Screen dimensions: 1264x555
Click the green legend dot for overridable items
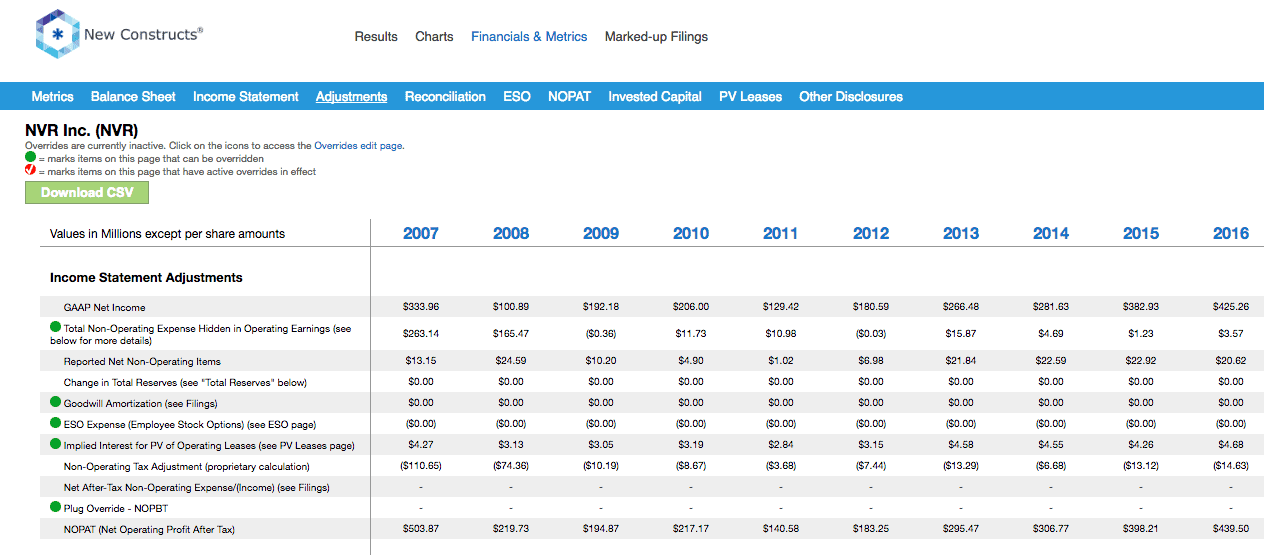tap(30, 158)
